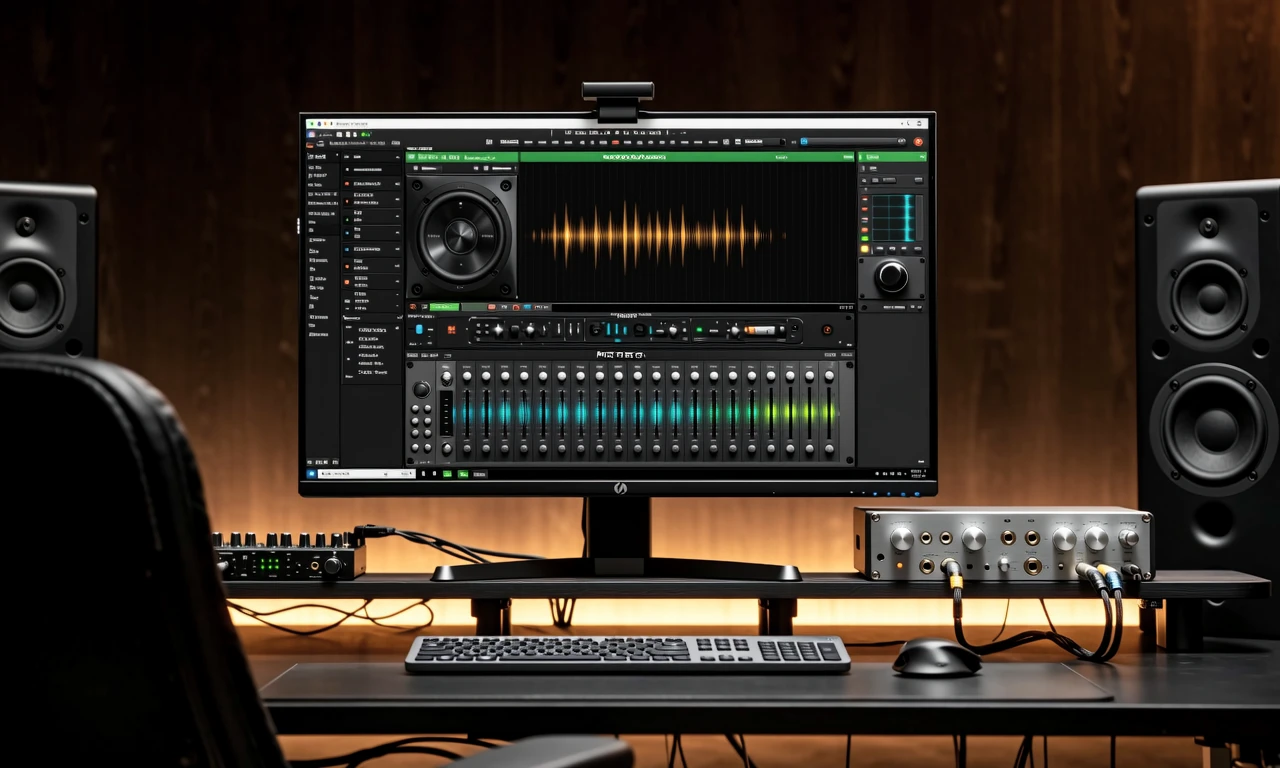Toggle the blue switch at effects rack left

coord(419,330)
